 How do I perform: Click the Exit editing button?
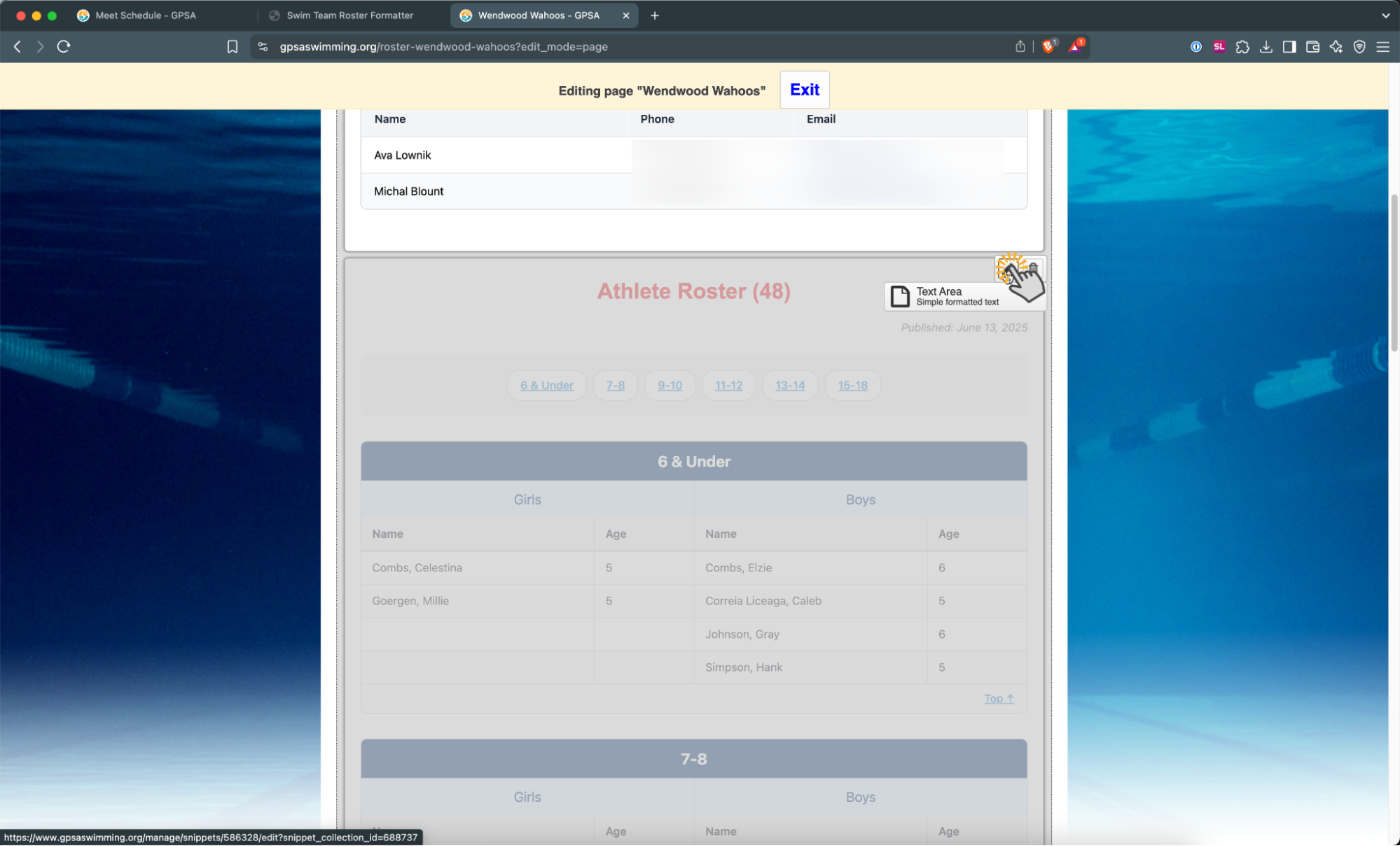coord(804,90)
